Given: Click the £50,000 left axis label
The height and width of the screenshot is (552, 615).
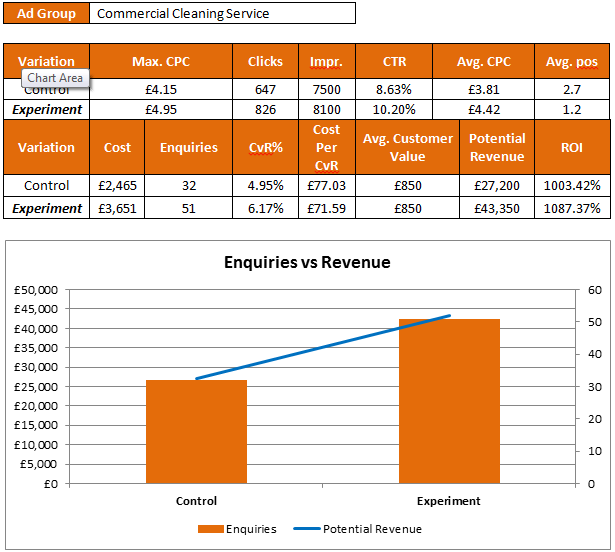Looking at the screenshot, I should (x=36, y=290).
